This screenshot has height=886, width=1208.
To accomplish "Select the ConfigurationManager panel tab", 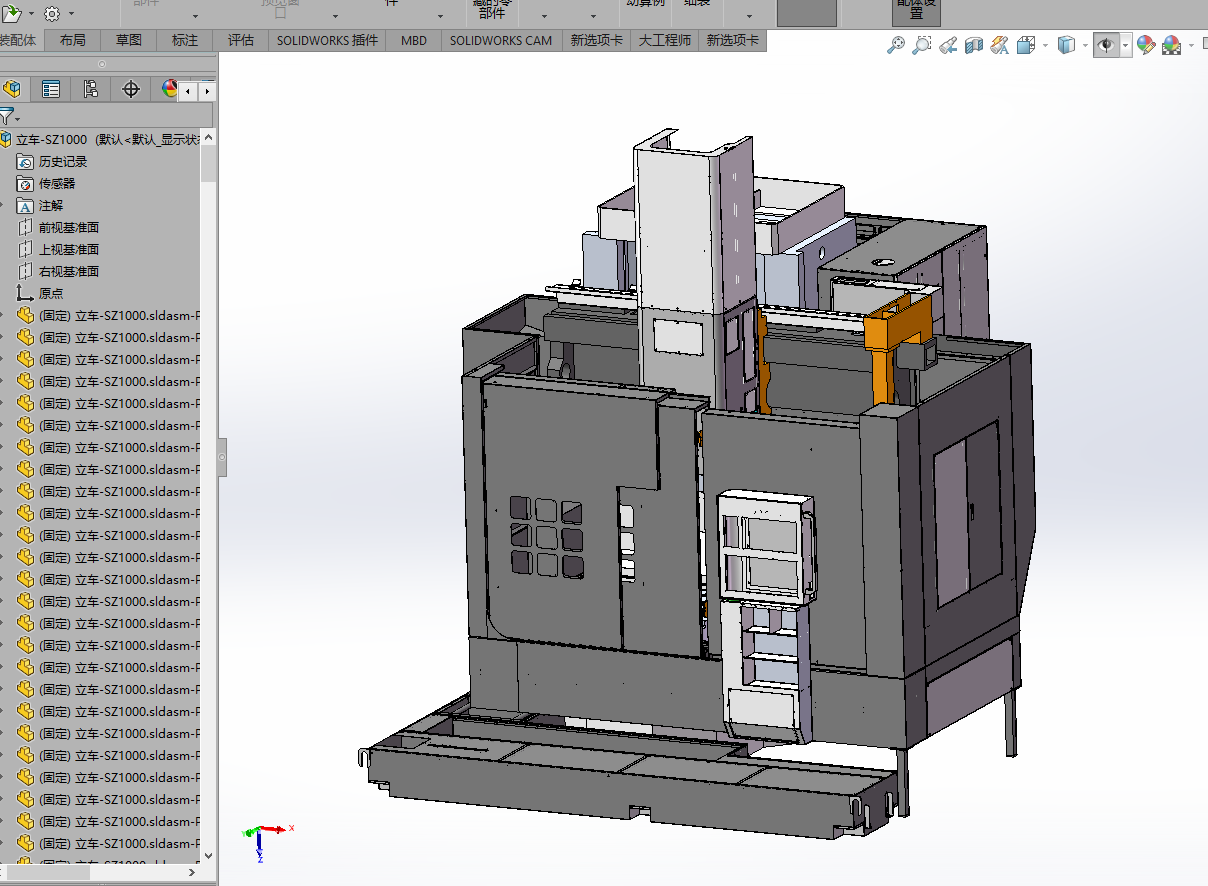I will coord(91,89).
